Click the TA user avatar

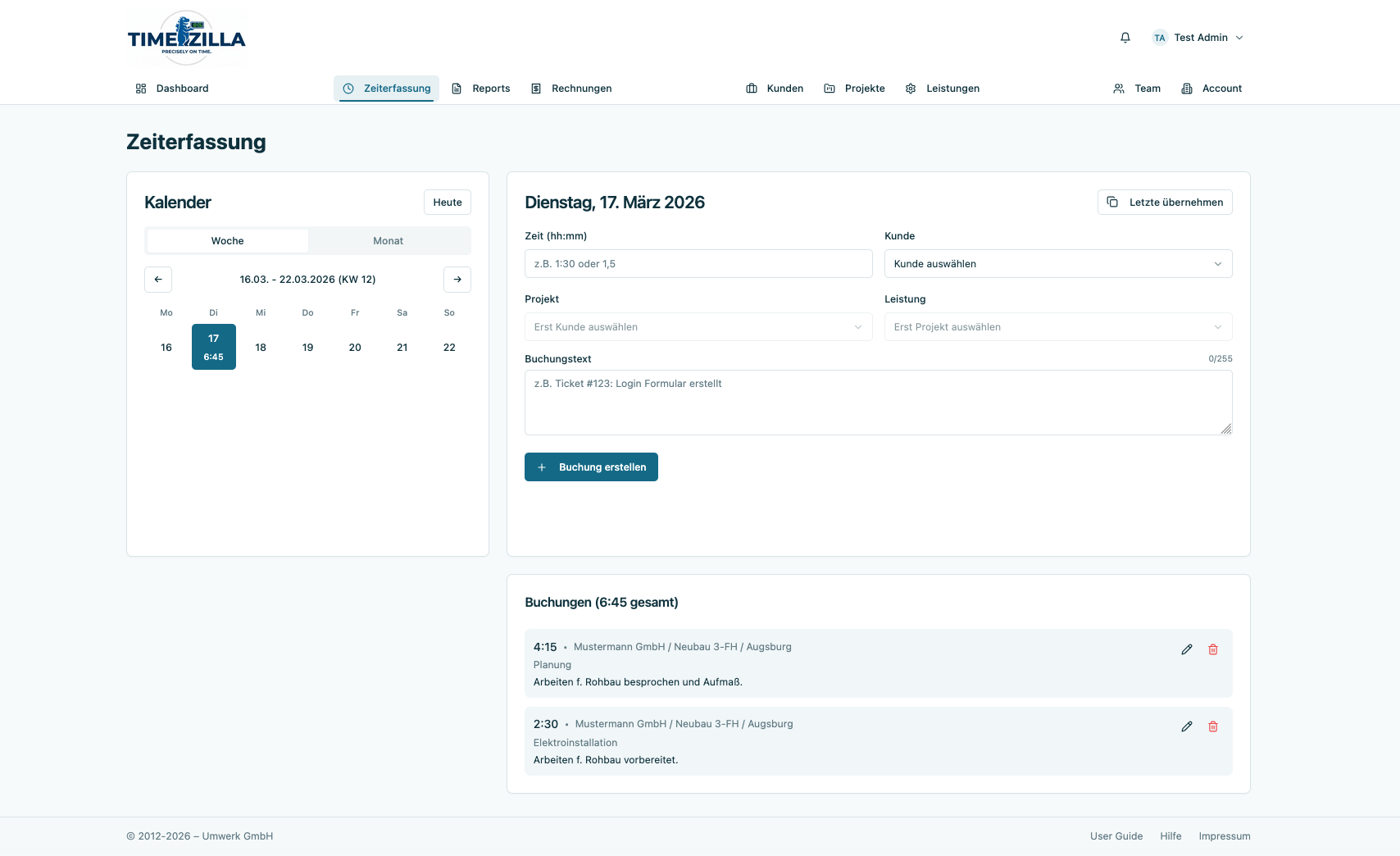[1160, 38]
